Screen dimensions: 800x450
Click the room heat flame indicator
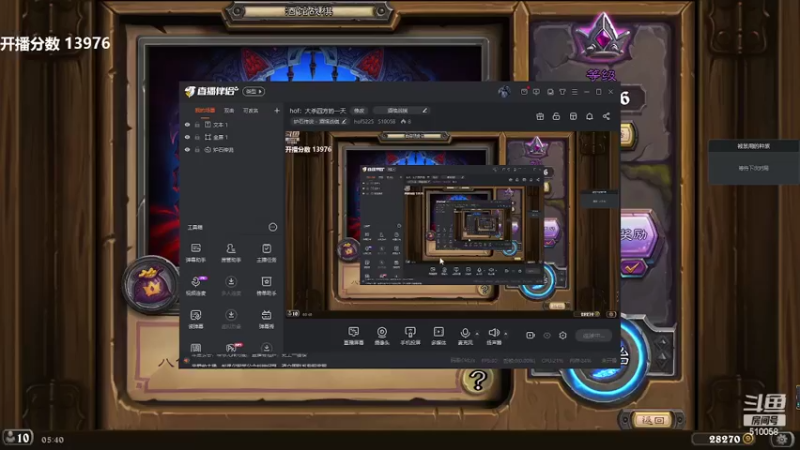click(x=406, y=122)
